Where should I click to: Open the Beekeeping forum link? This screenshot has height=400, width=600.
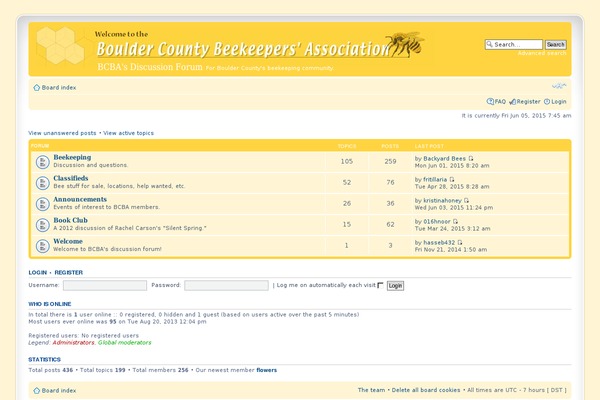(x=72, y=157)
